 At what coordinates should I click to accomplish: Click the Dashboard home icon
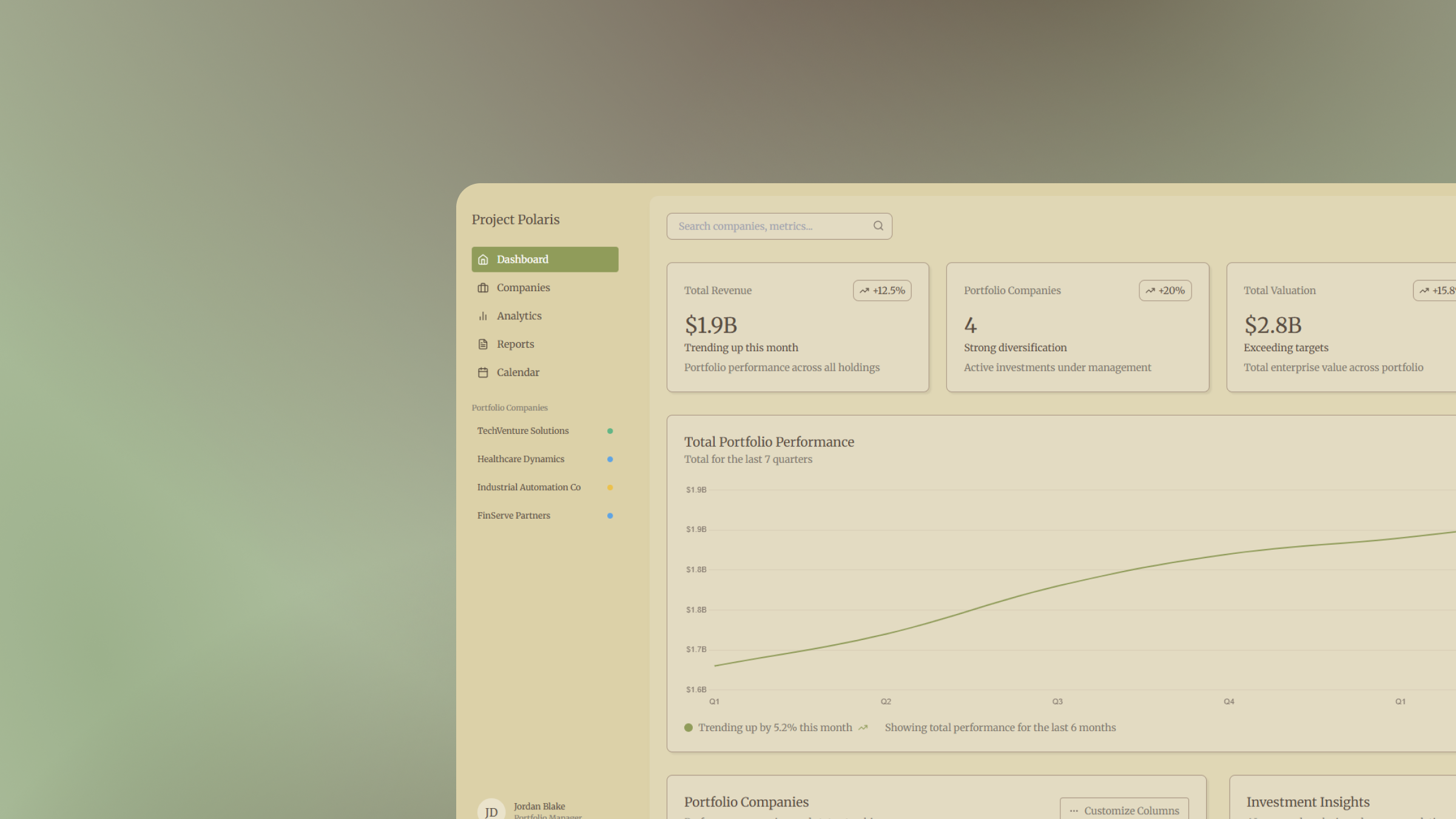(483, 260)
